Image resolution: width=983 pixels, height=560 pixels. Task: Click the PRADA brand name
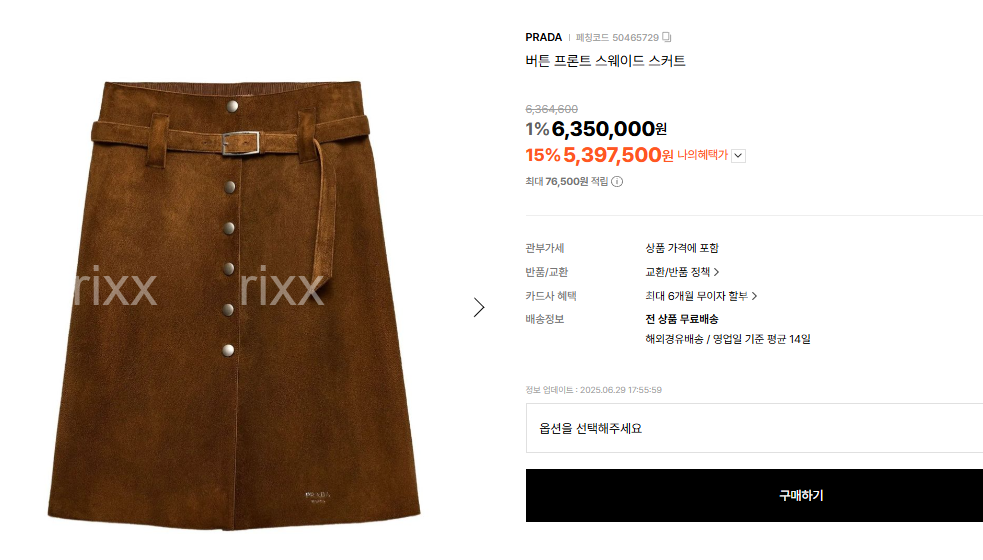click(x=544, y=38)
